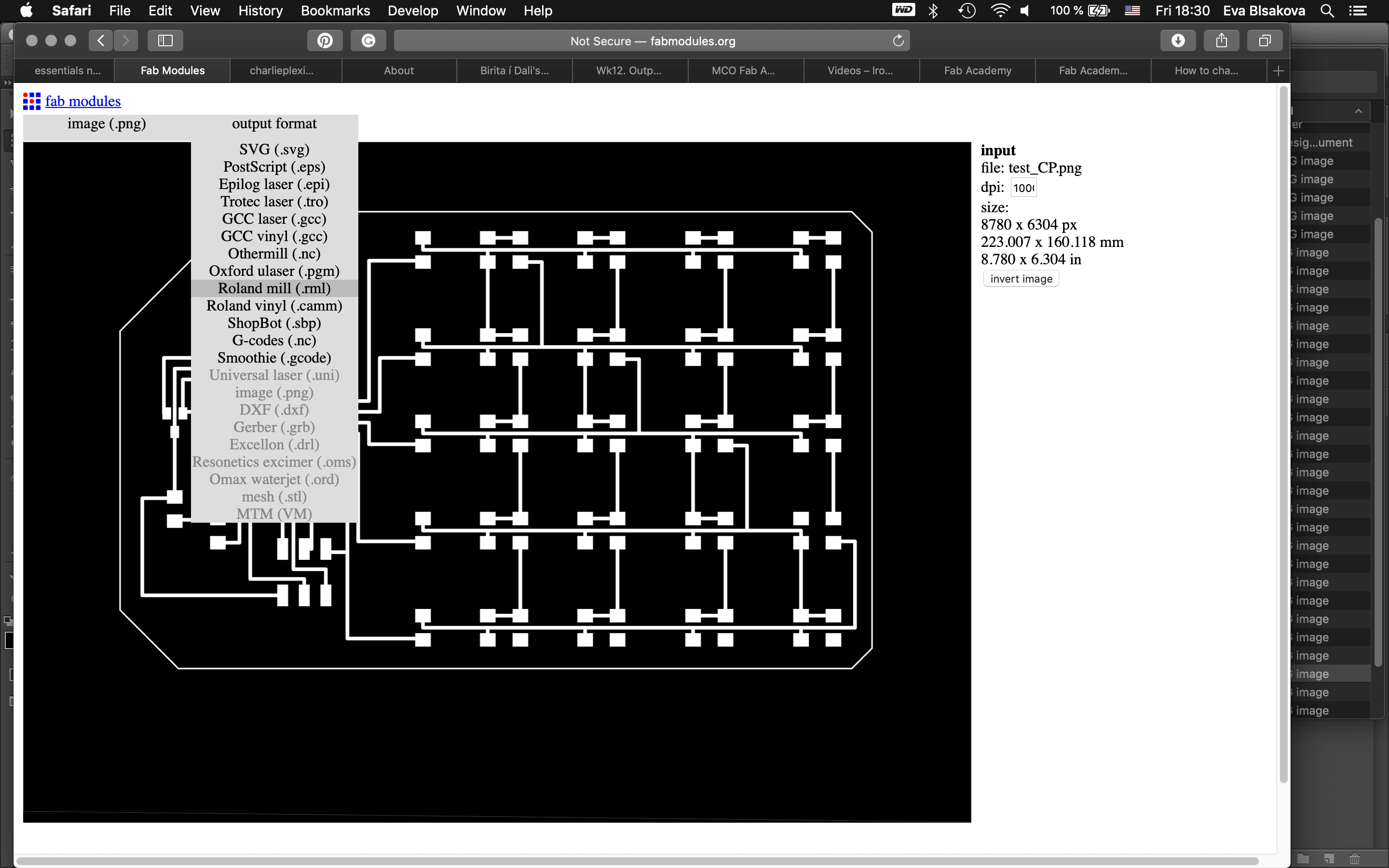
Task: Choose G-codes (.nc) from format list
Action: coord(274,340)
